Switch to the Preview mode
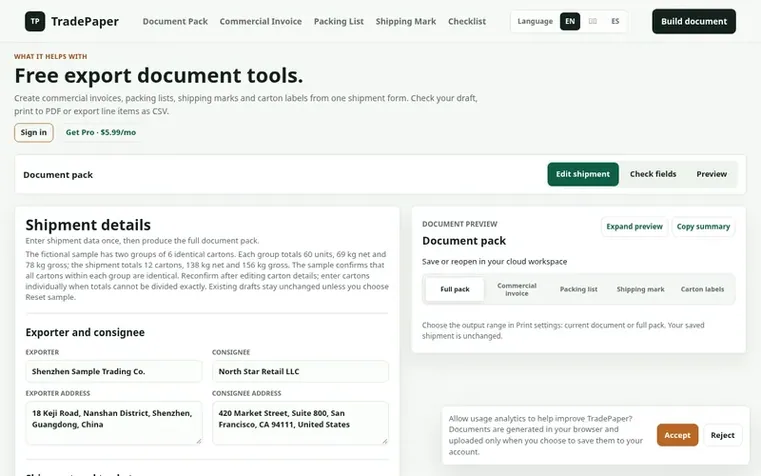This screenshot has width=761, height=476. tap(711, 174)
